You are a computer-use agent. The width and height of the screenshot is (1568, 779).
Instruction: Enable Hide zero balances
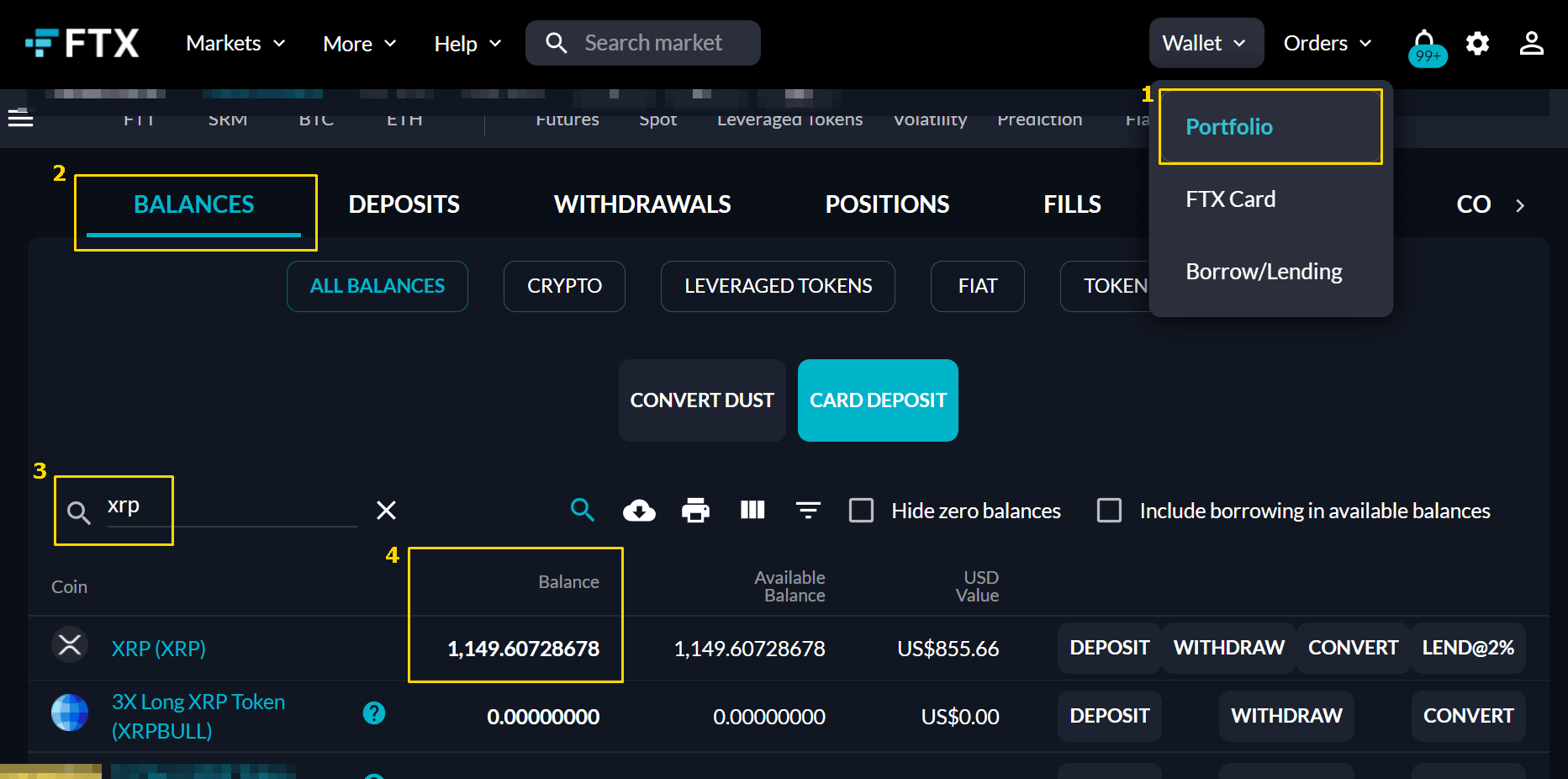(861, 511)
